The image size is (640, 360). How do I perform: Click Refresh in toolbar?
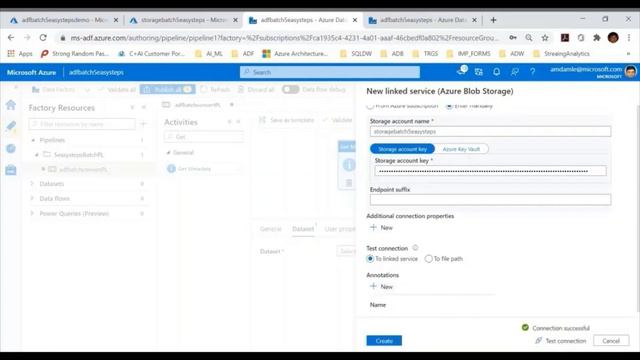(216, 89)
